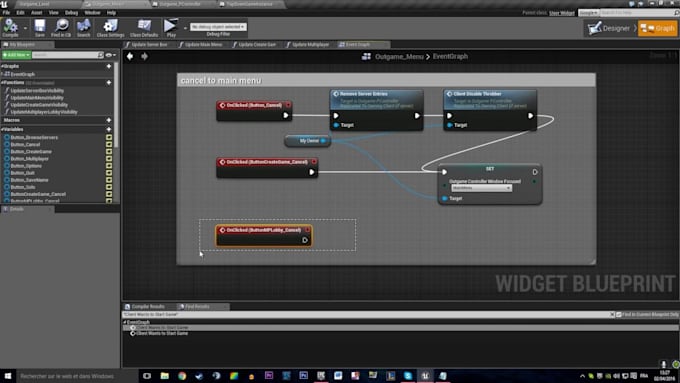
Task: Open the Window menu
Action: point(92,13)
